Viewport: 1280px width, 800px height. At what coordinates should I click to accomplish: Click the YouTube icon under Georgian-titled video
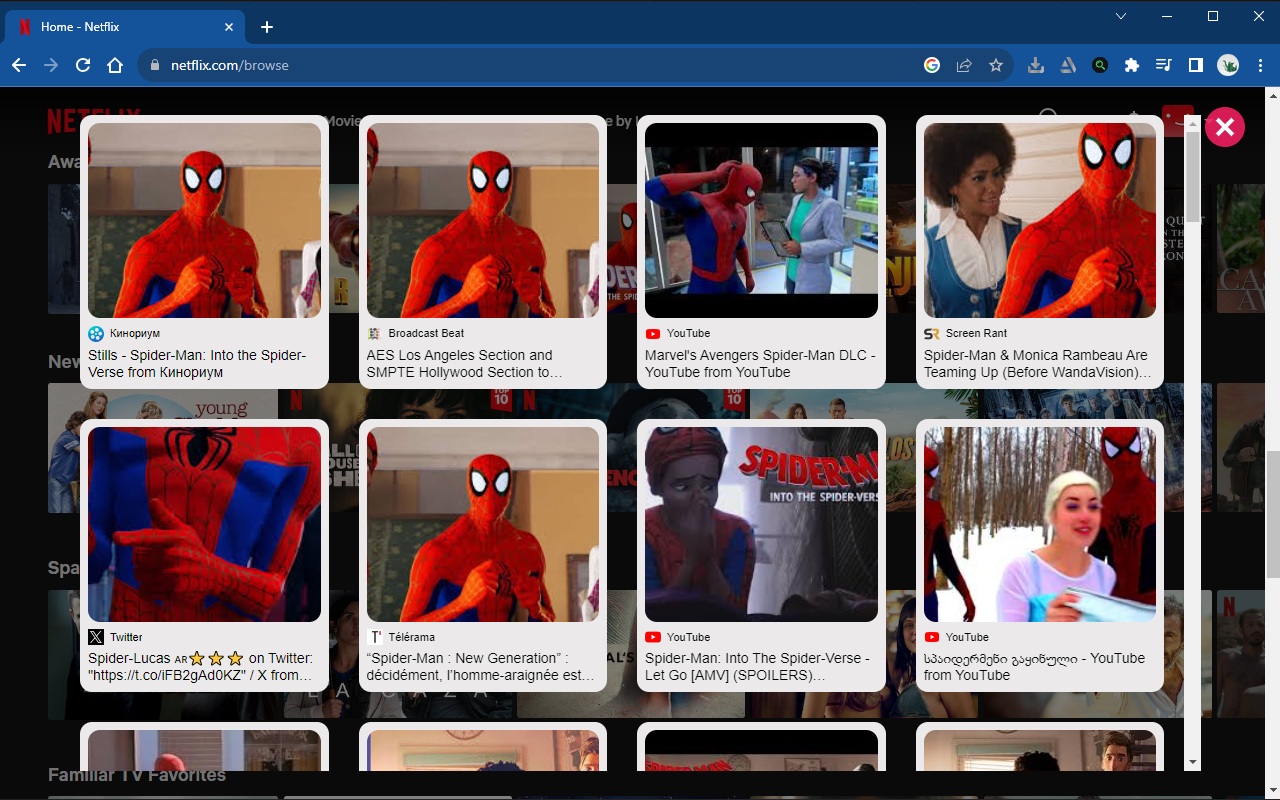coord(932,637)
